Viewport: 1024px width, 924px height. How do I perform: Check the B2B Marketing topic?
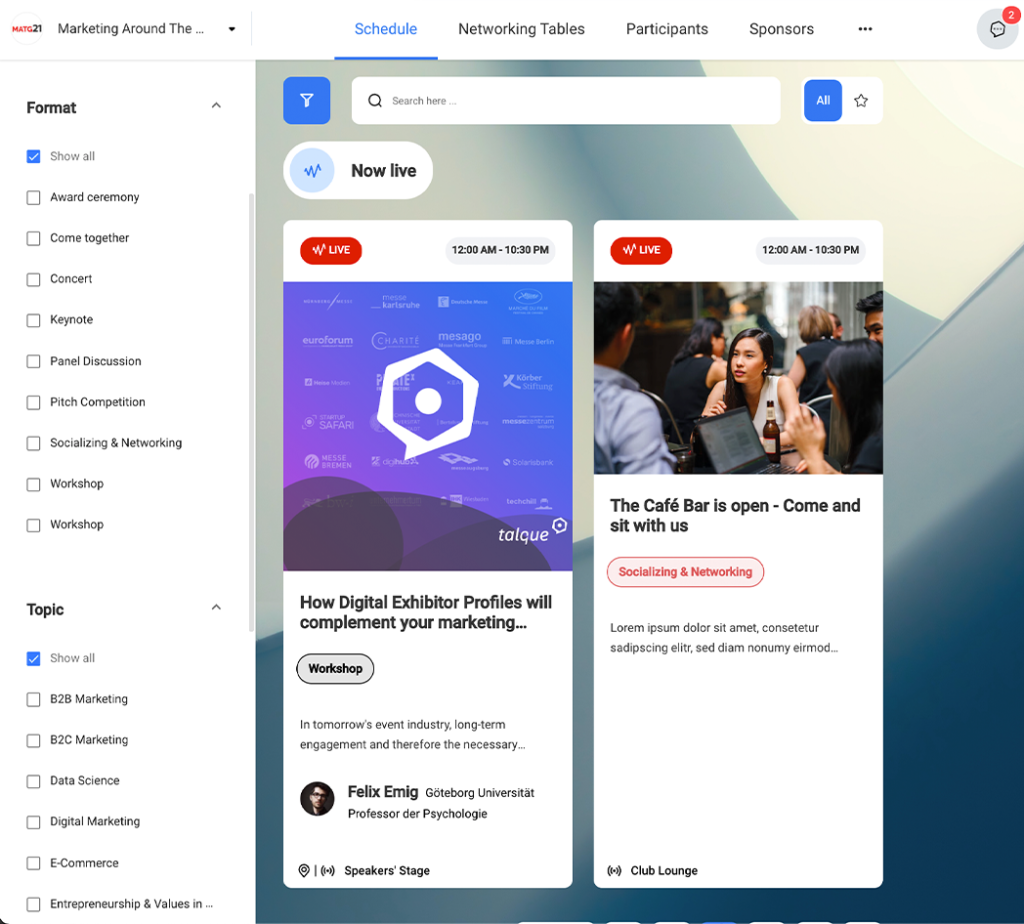[33, 699]
